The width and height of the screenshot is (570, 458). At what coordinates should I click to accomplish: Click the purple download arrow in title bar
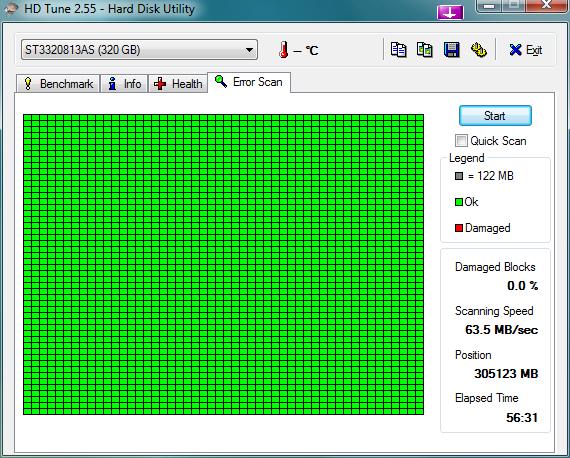(x=450, y=12)
